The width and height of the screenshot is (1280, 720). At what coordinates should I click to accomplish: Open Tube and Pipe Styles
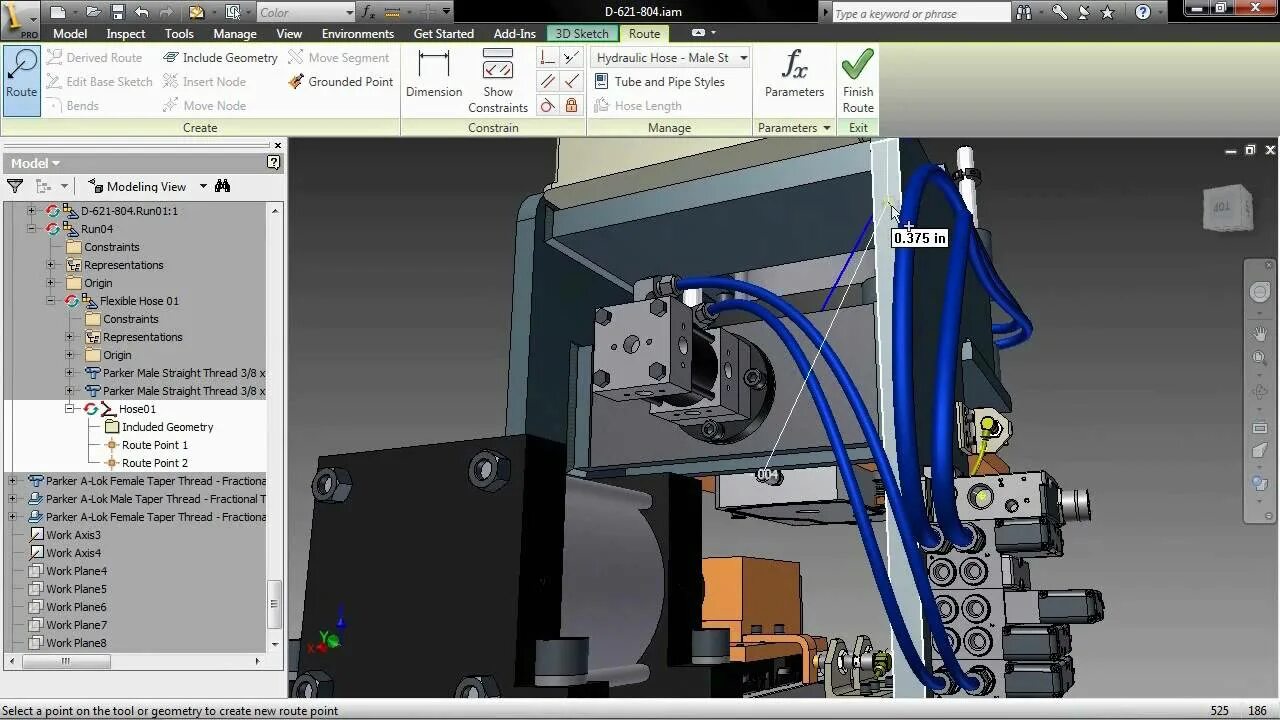660,82
